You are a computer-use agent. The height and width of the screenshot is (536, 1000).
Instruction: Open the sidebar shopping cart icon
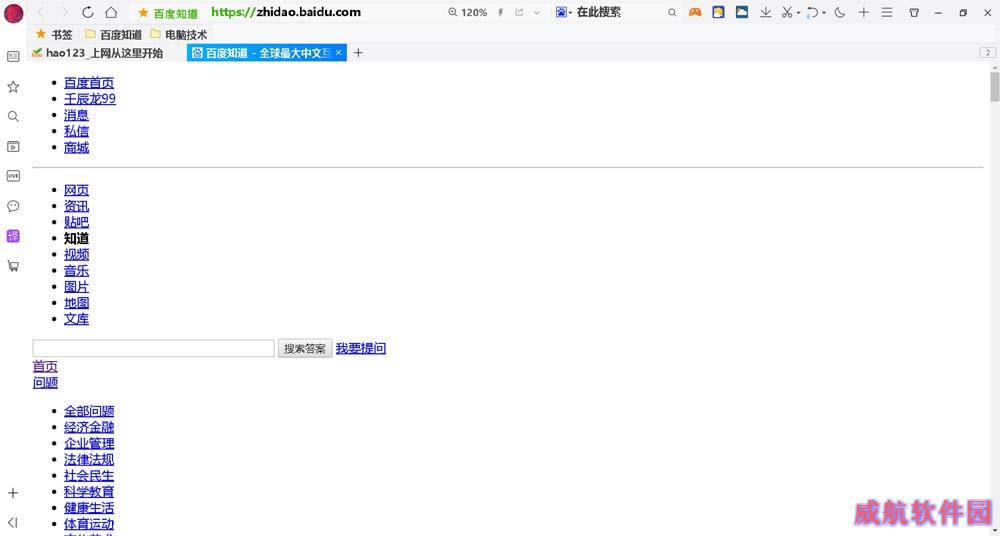13,266
